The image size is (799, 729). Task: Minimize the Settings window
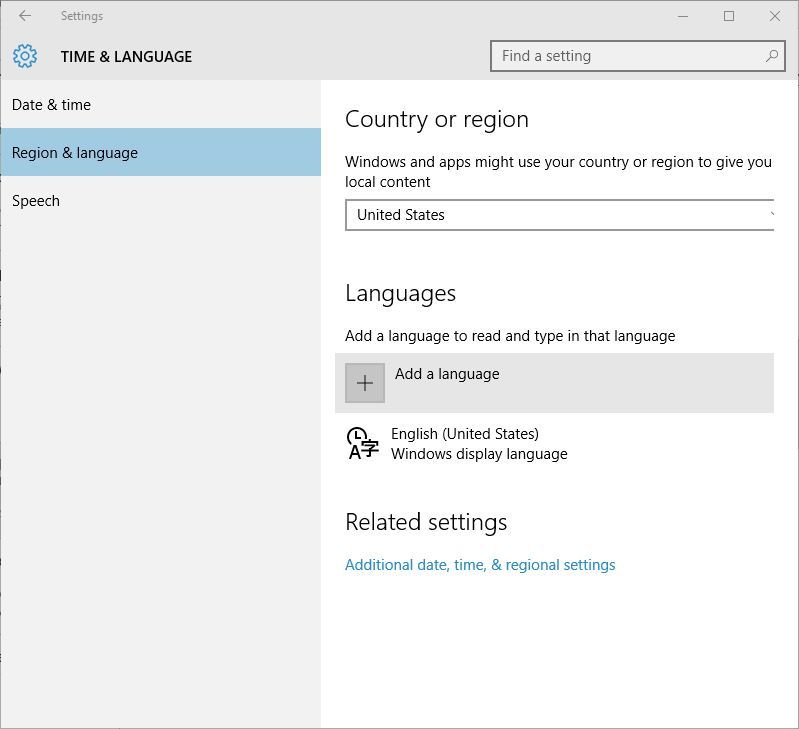point(683,16)
